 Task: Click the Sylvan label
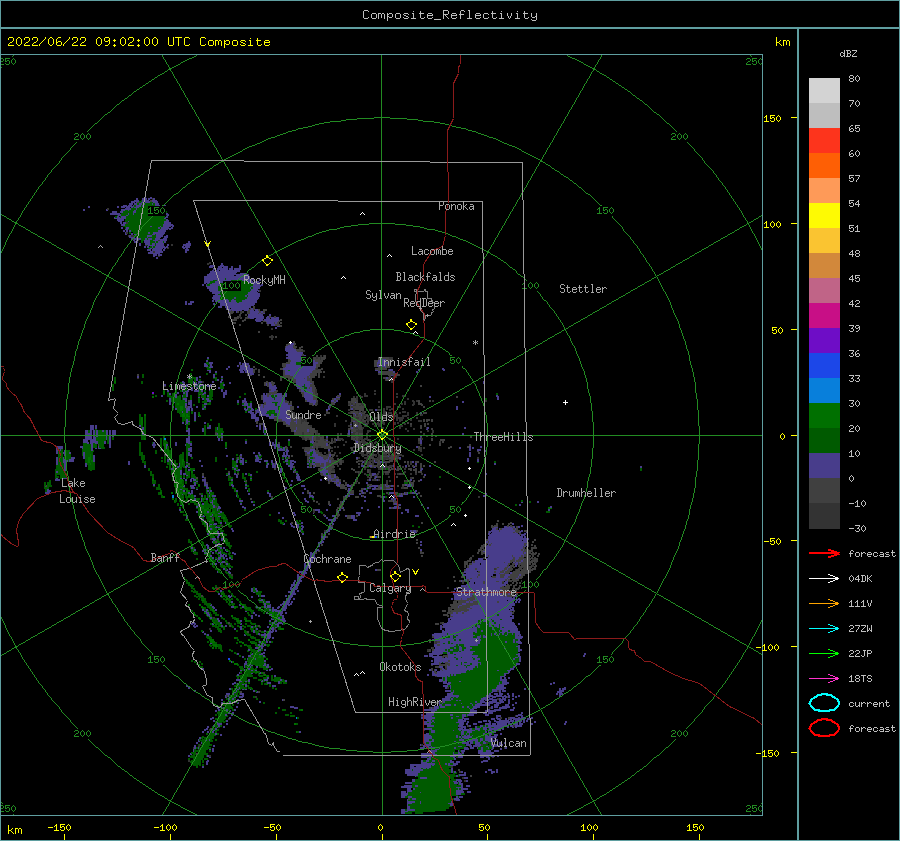[383, 295]
